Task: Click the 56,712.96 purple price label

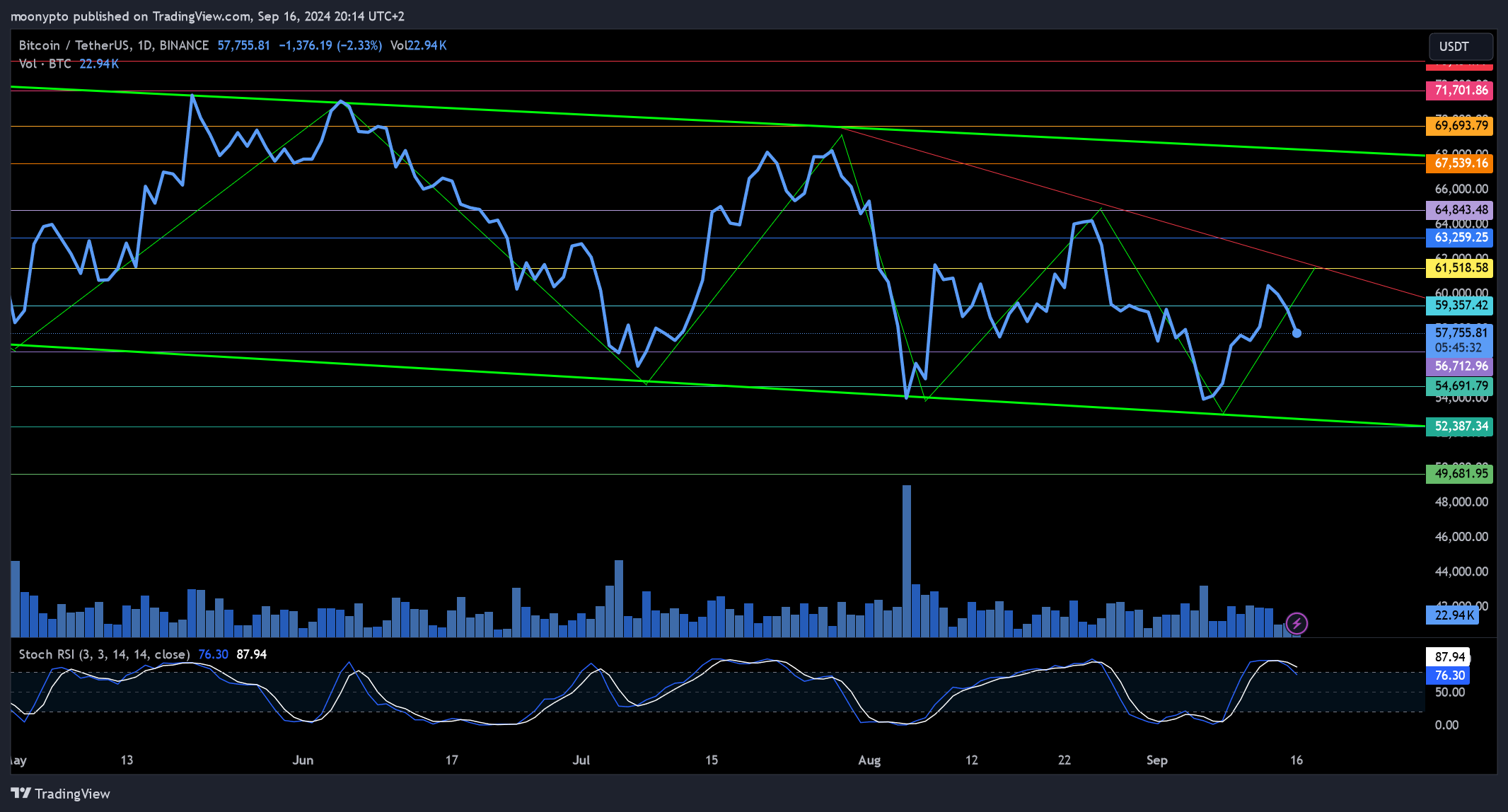Action: coord(1459,366)
